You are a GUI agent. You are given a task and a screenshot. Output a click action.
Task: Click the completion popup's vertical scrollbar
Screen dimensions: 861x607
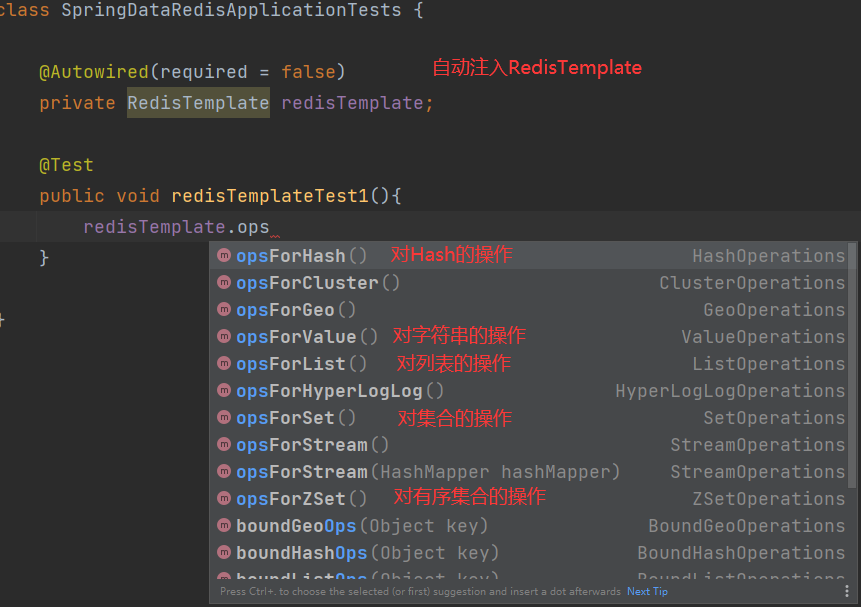tap(852, 365)
